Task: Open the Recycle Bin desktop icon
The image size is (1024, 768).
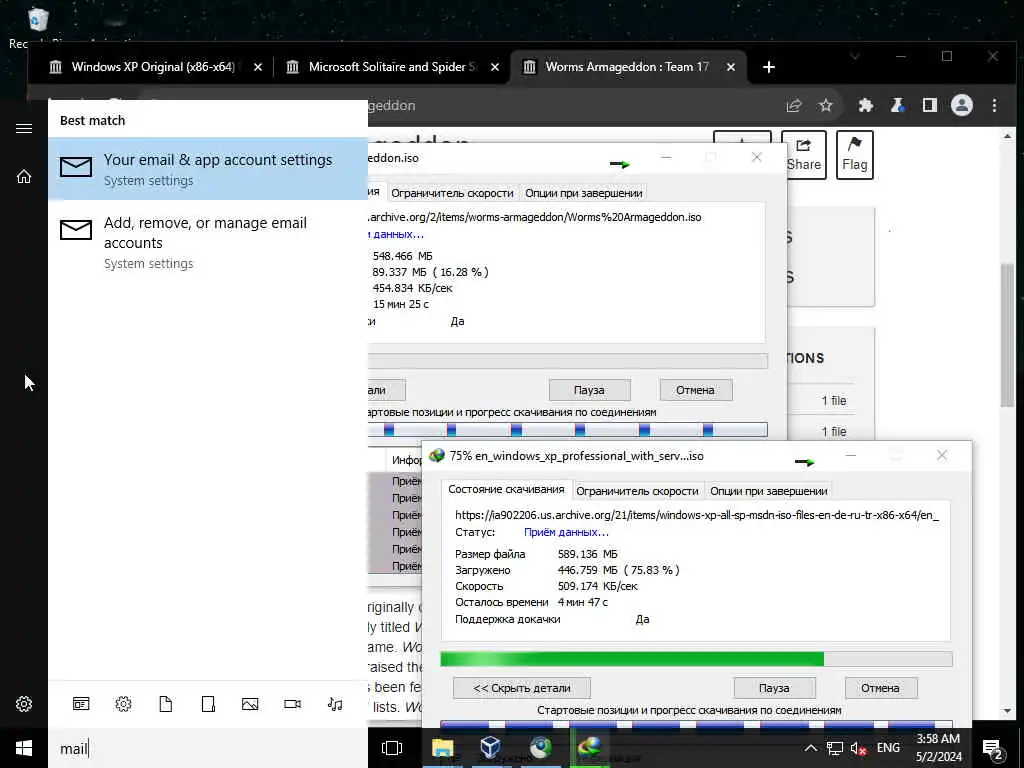Action: coord(39,20)
